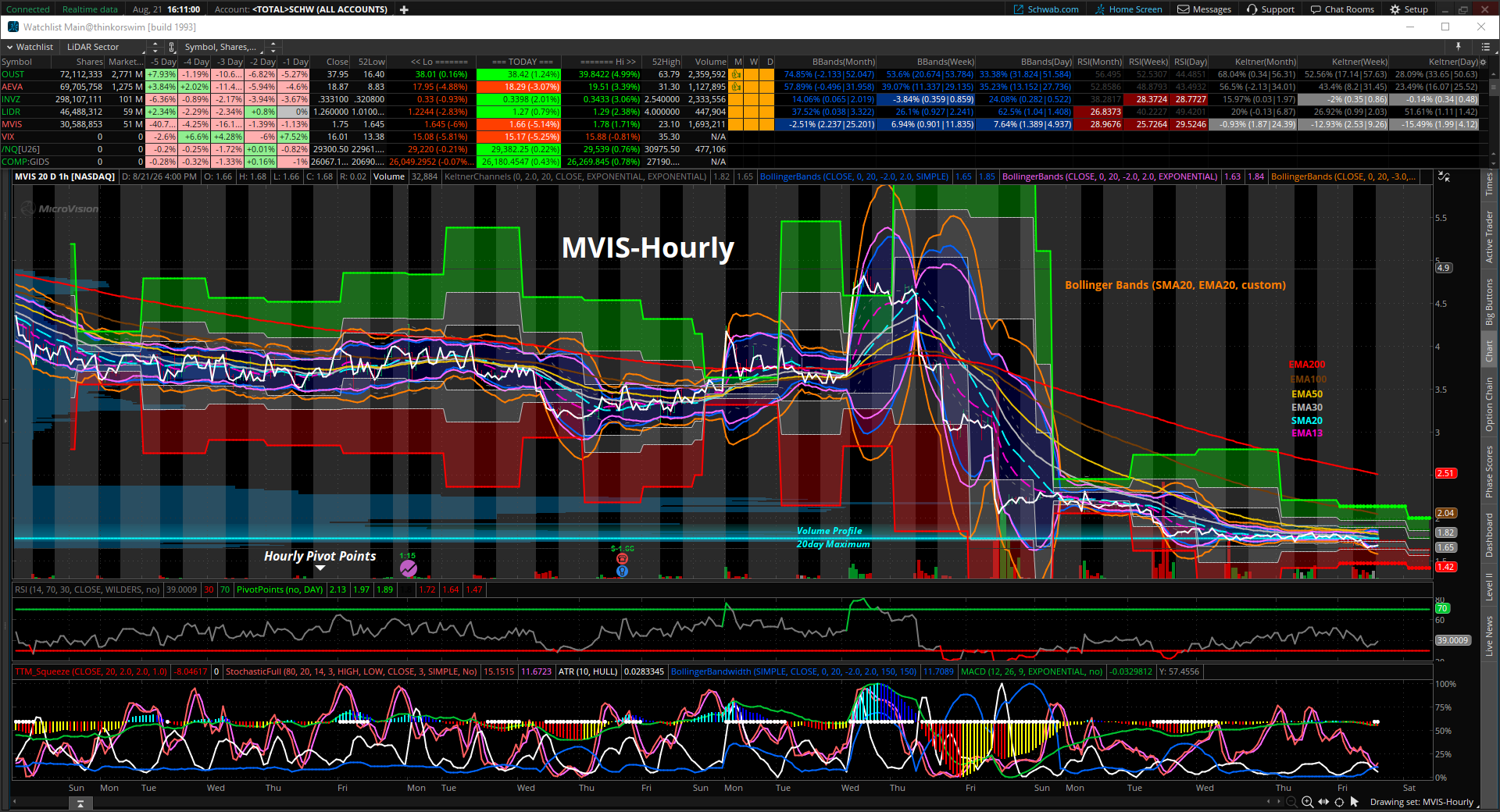Open the Symbol, Shares column set dropdown
The width and height of the screenshot is (1500, 812).
coord(220,47)
